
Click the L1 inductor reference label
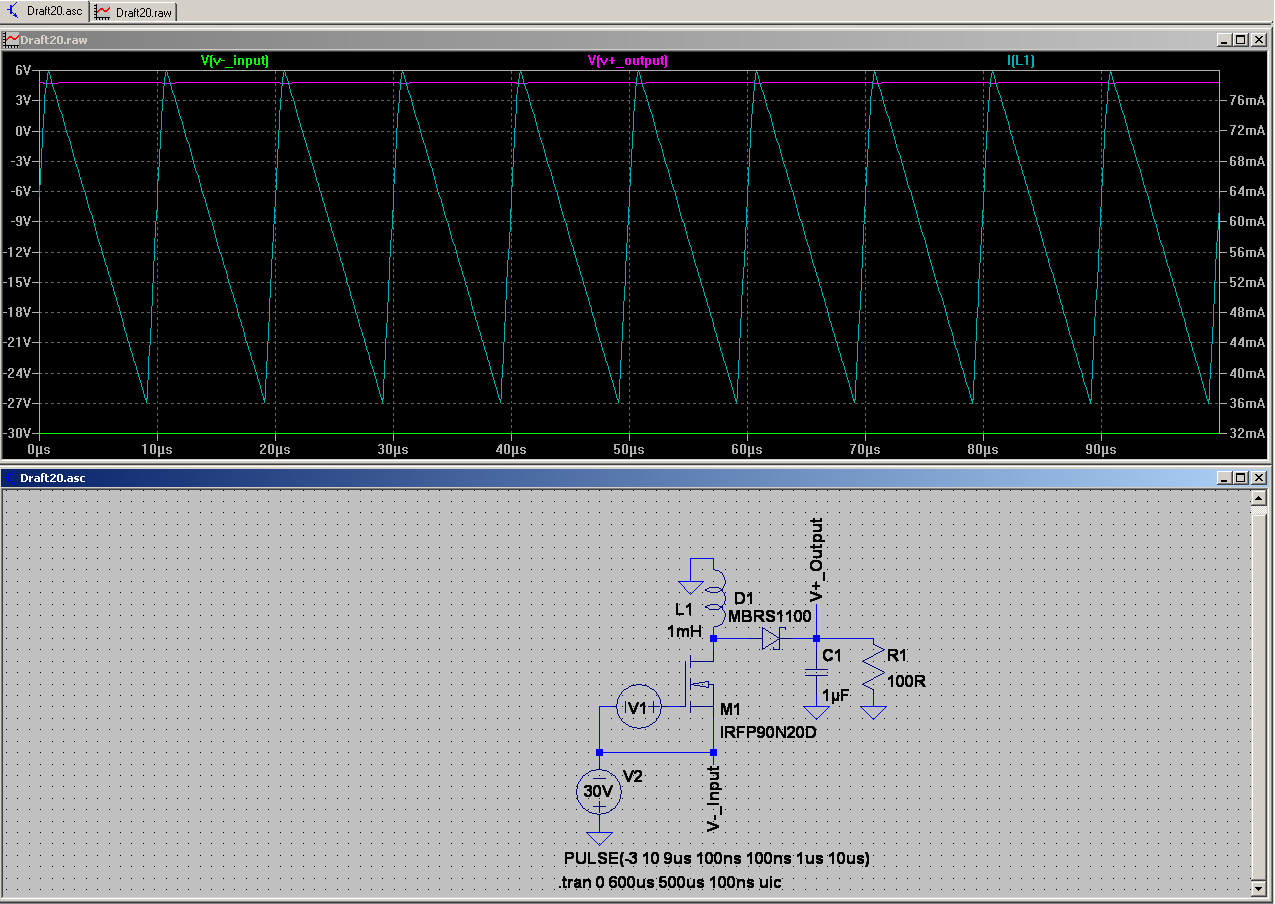tap(683, 609)
